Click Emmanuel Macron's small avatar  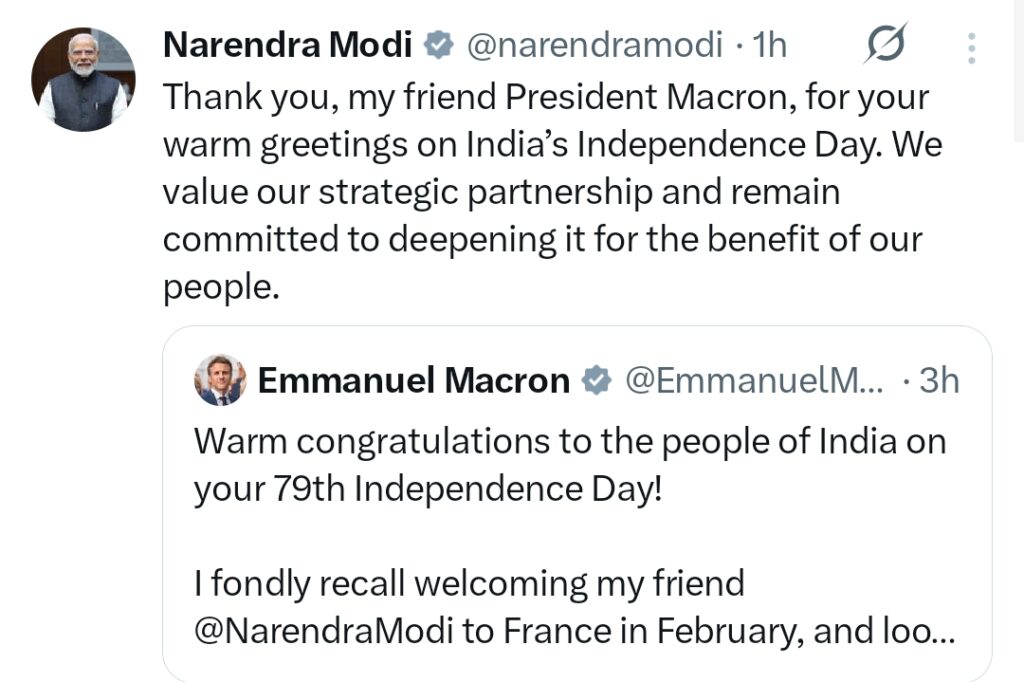[221, 380]
